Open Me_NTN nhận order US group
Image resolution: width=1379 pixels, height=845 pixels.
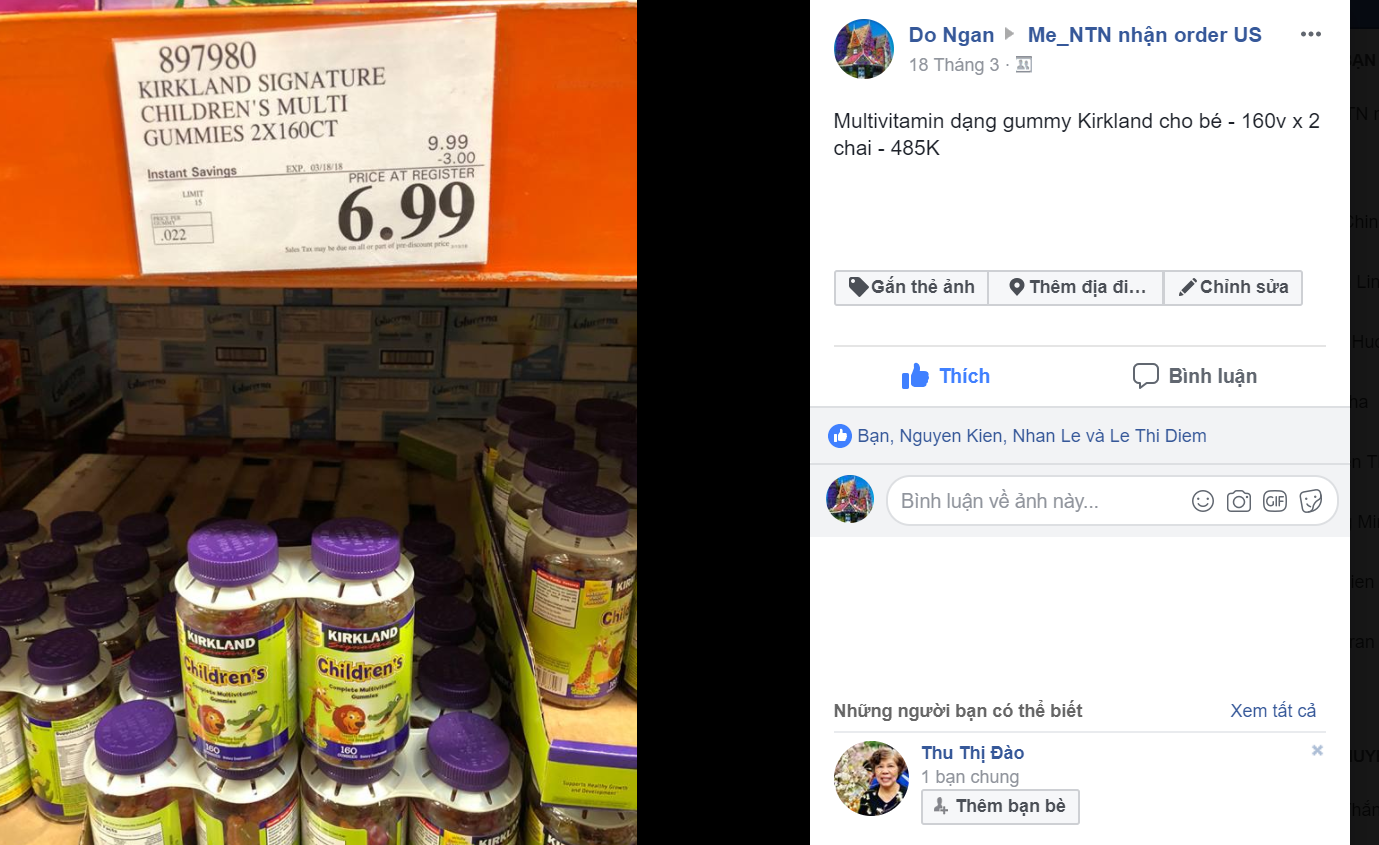pyautogui.click(x=1145, y=35)
